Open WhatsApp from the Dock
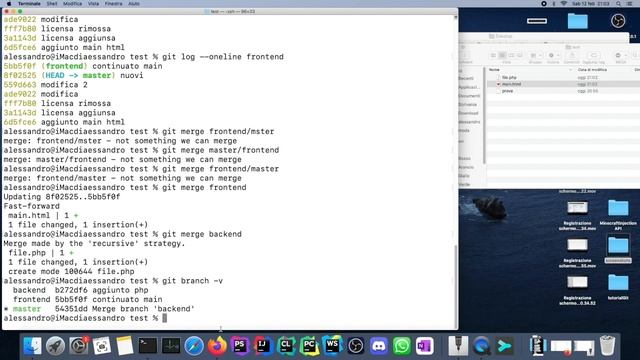 point(402,346)
